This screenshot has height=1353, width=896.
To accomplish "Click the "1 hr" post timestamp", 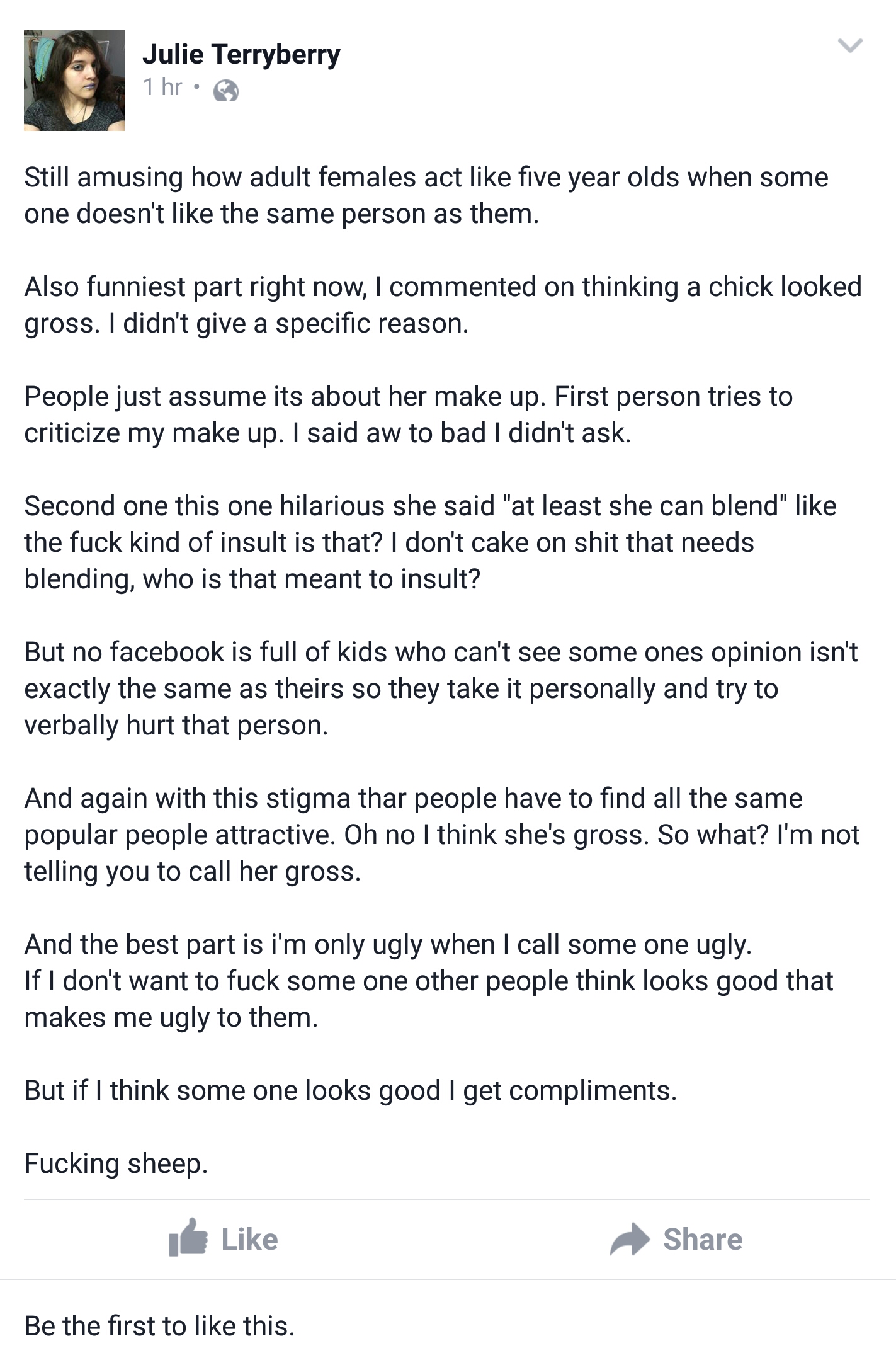I will [x=162, y=87].
